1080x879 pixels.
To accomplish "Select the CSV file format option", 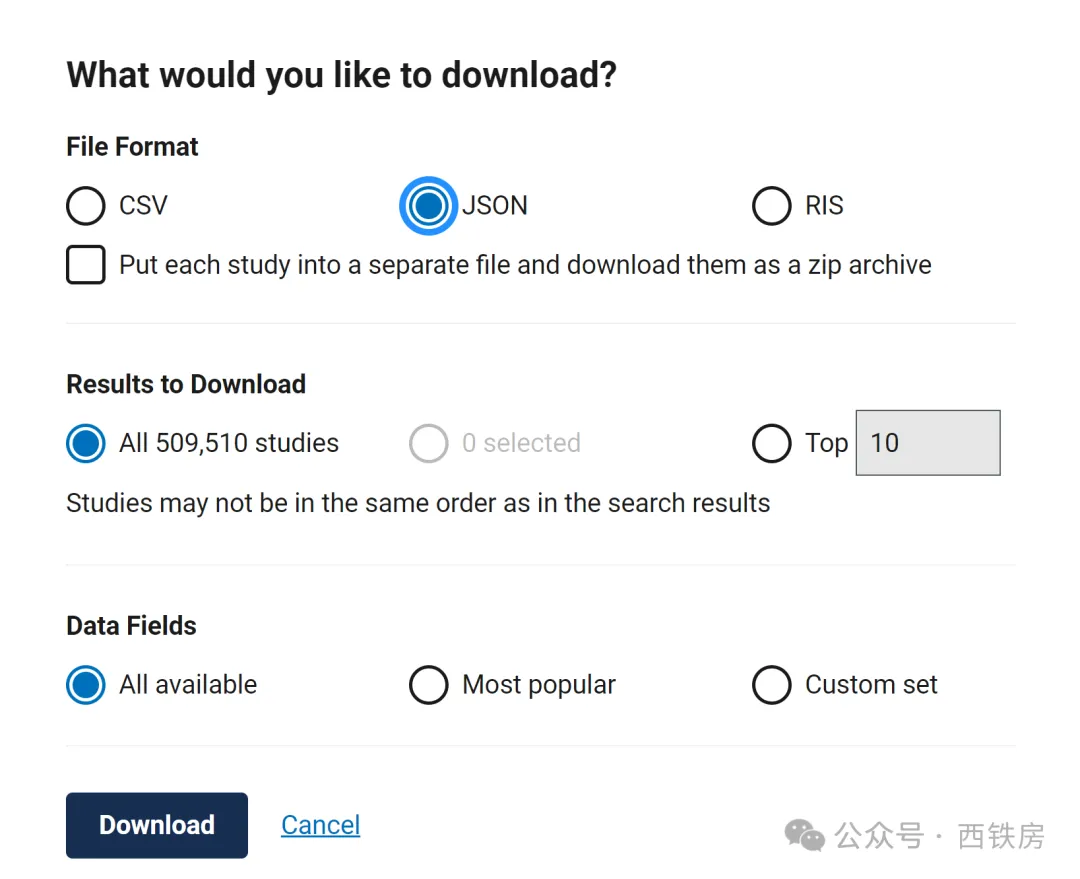I will point(86,206).
